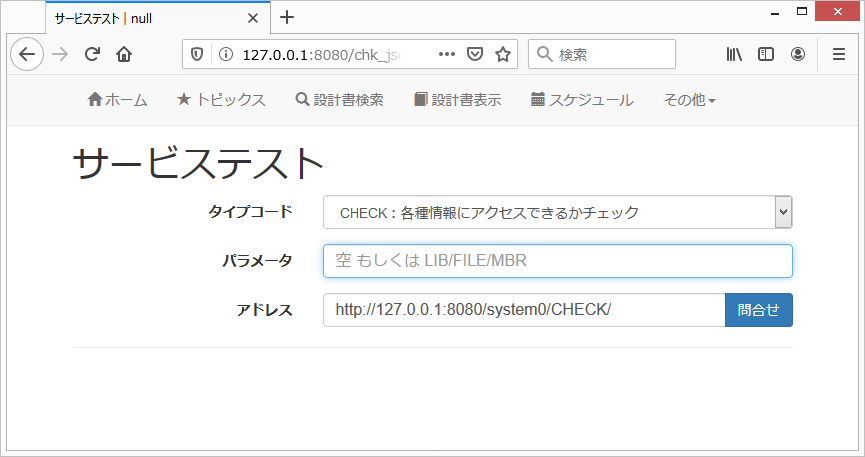Image resolution: width=865 pixels, height=457 pixels.
Task: Click the forward navigation arrow
Action: 60,54
